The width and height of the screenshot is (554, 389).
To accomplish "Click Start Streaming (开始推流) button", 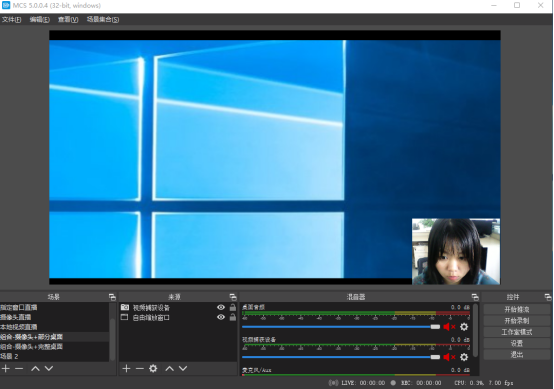I will (x=517, y=310).
